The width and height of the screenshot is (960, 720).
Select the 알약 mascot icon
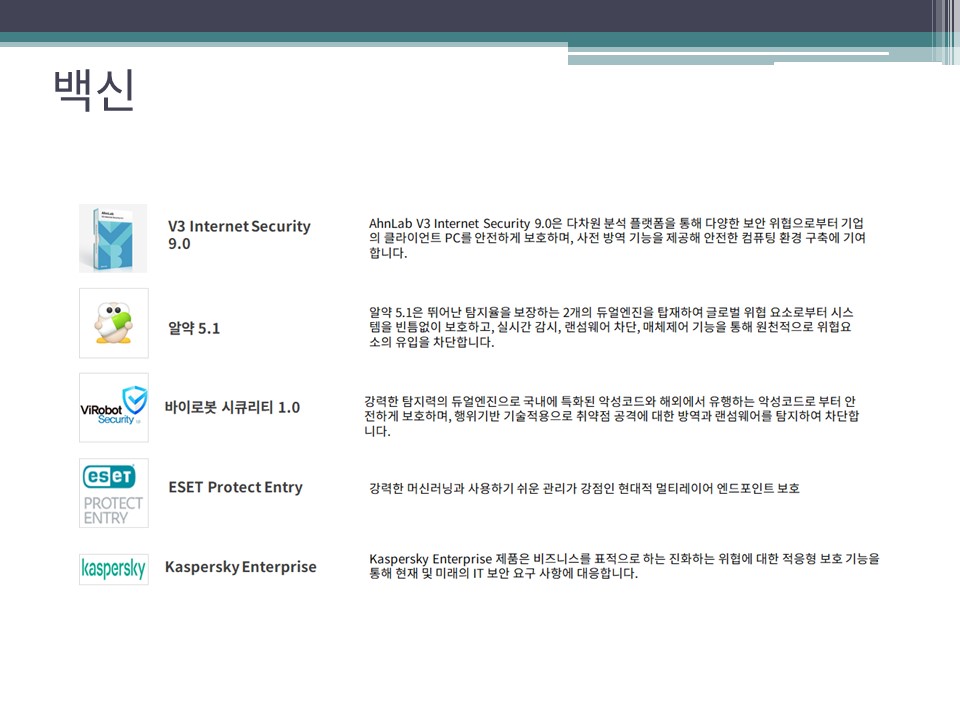[113, 323]
